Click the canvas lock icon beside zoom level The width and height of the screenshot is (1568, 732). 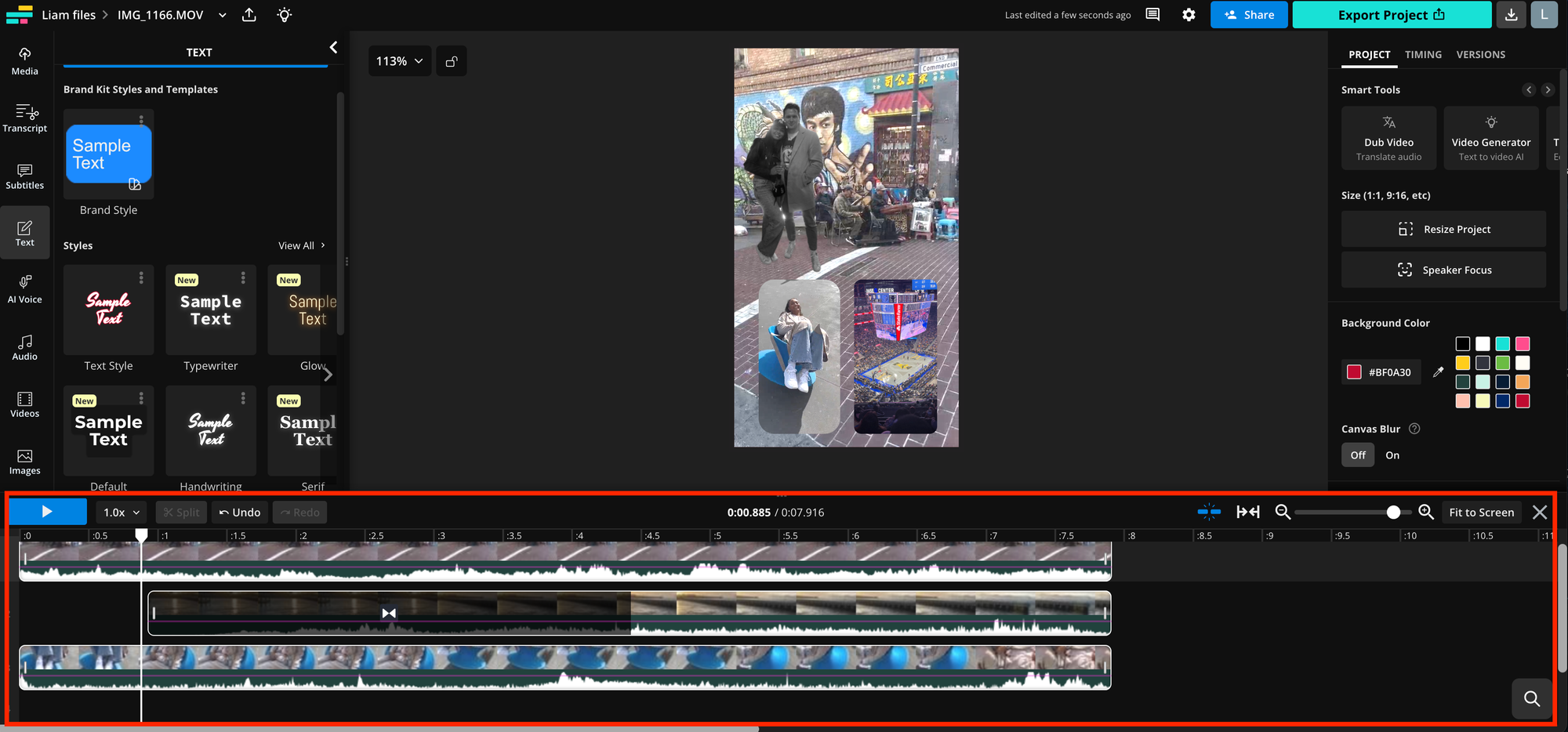[x=452, y=61]
